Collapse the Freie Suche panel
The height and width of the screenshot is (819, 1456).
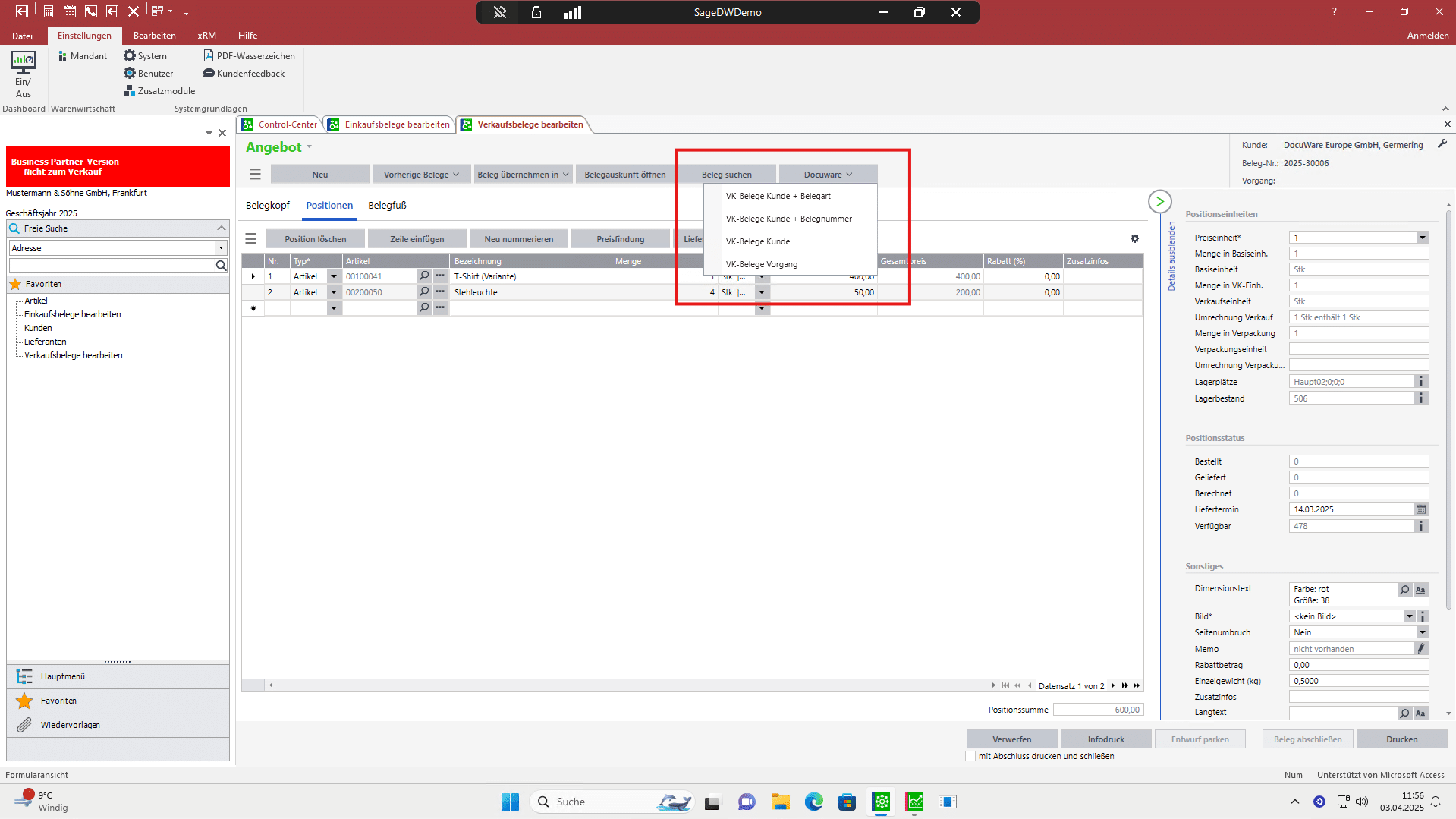[221, 228]
